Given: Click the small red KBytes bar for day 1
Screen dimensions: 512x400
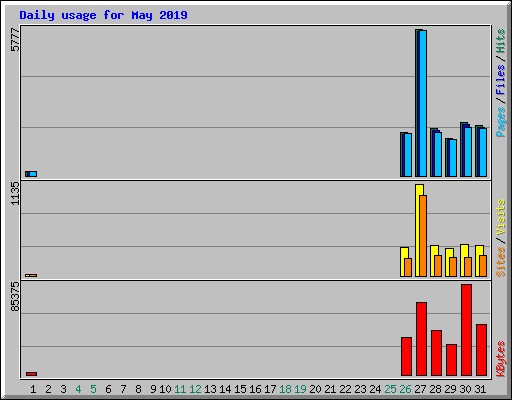Looking at the screenshot, I should pyautogui.click(x=32, y=374).
